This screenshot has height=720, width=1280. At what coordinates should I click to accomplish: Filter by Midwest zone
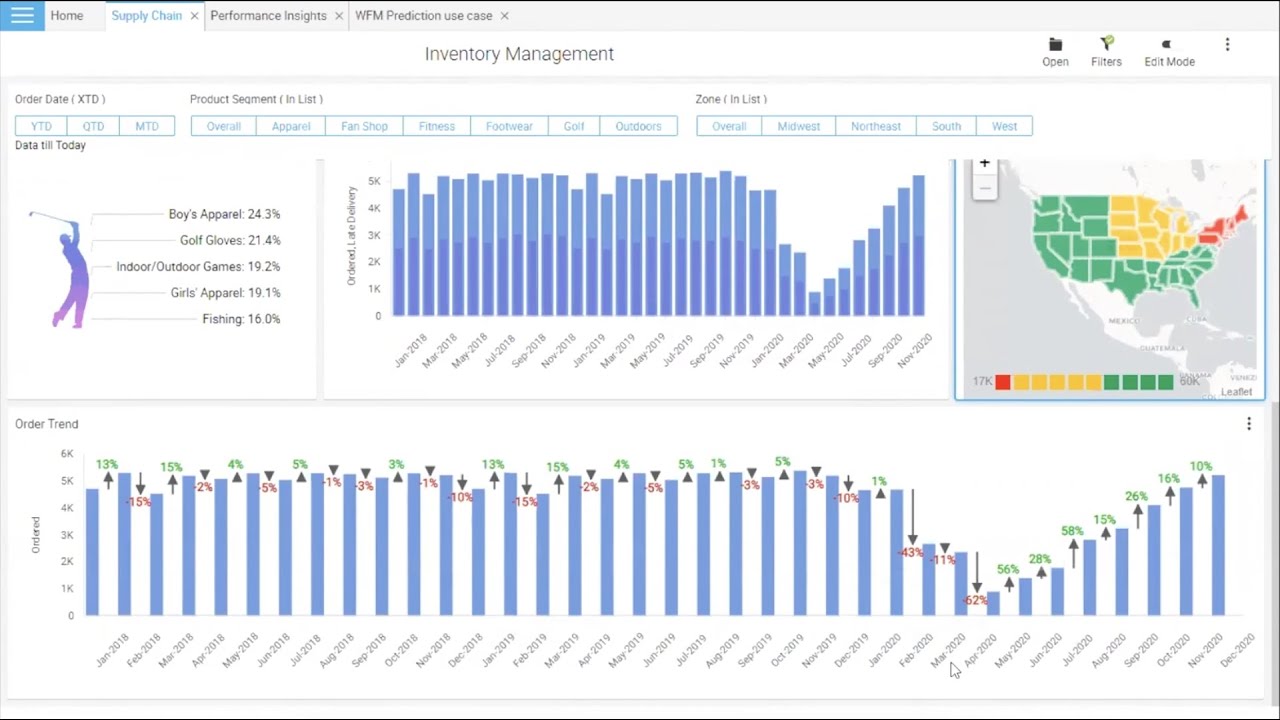coord(799,126)
